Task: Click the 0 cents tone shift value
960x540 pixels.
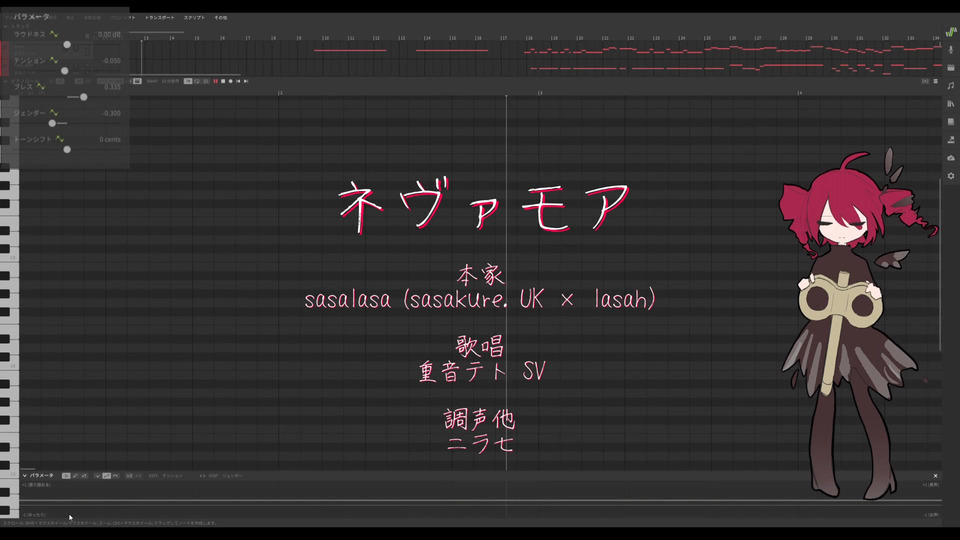Action: click(110, 140)
